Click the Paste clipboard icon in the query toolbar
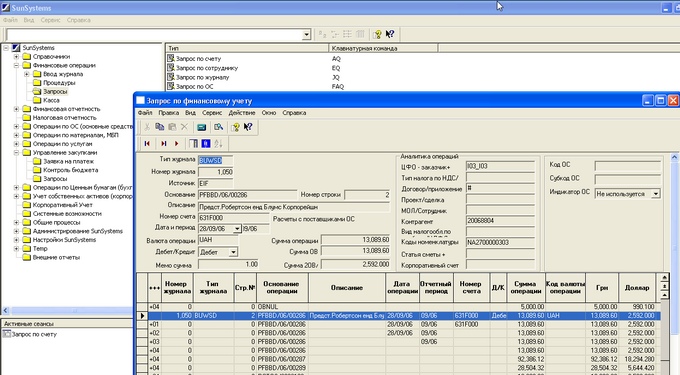Viewport: 680px width, 375px height. pos(172,127)
